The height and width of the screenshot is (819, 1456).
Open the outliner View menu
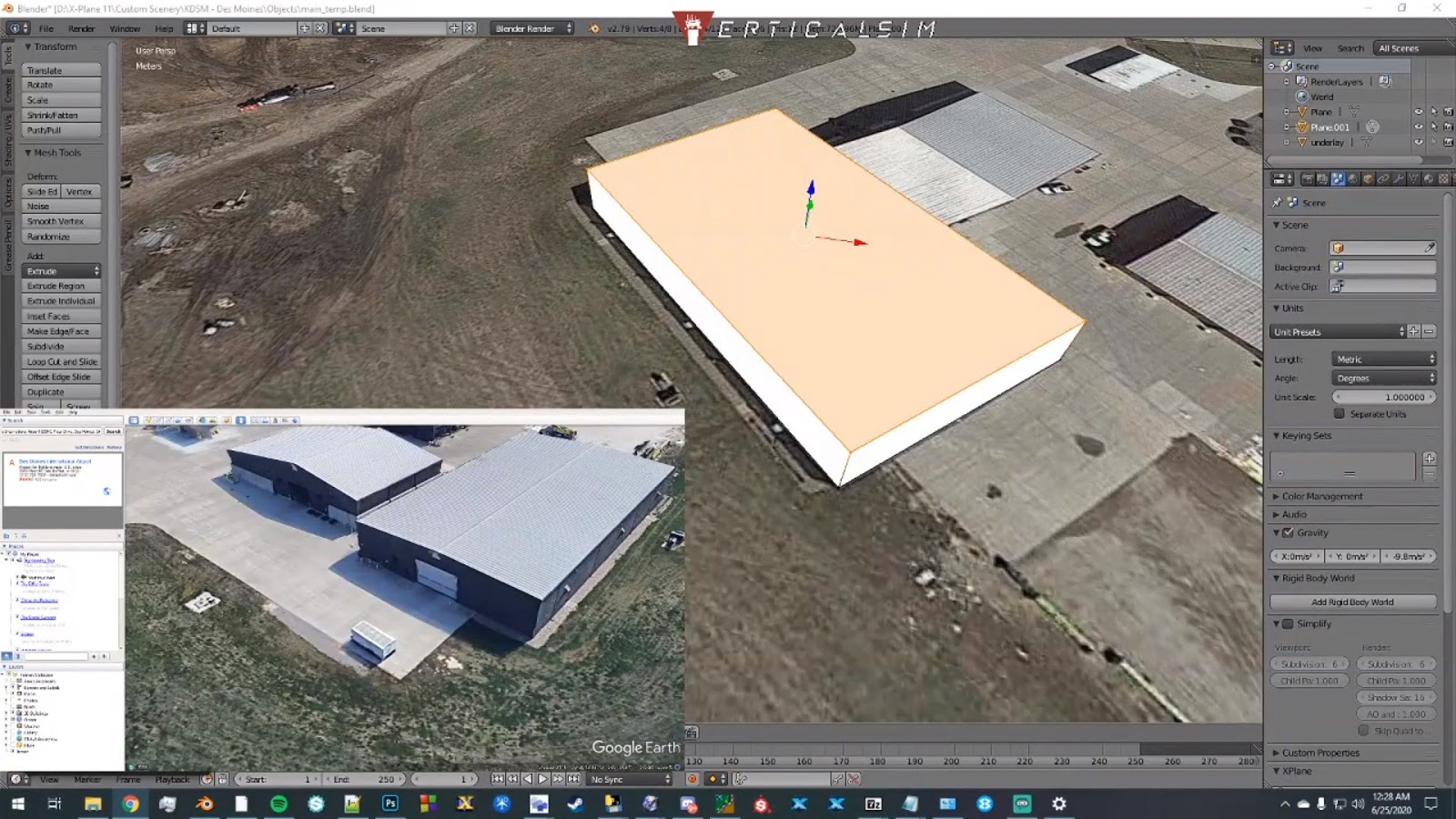click(x=1312, y=48)
